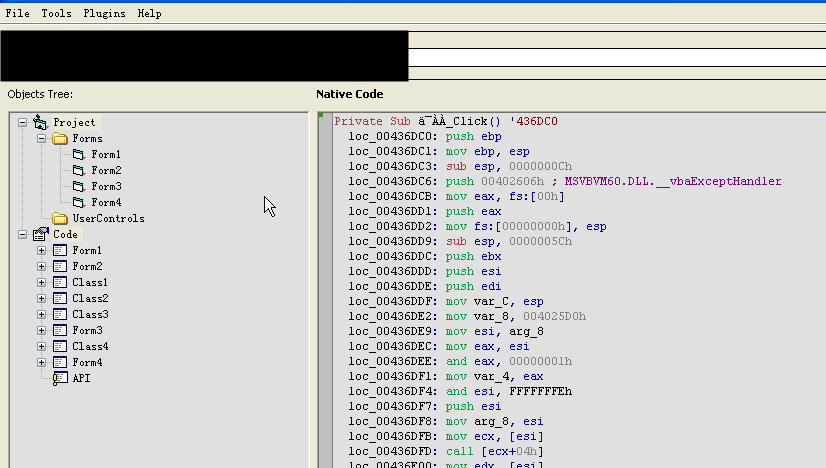Viewport: 826px width, 468px height.
Task: Click the 'Private Sub' declaration line
Action: [446, 121]
